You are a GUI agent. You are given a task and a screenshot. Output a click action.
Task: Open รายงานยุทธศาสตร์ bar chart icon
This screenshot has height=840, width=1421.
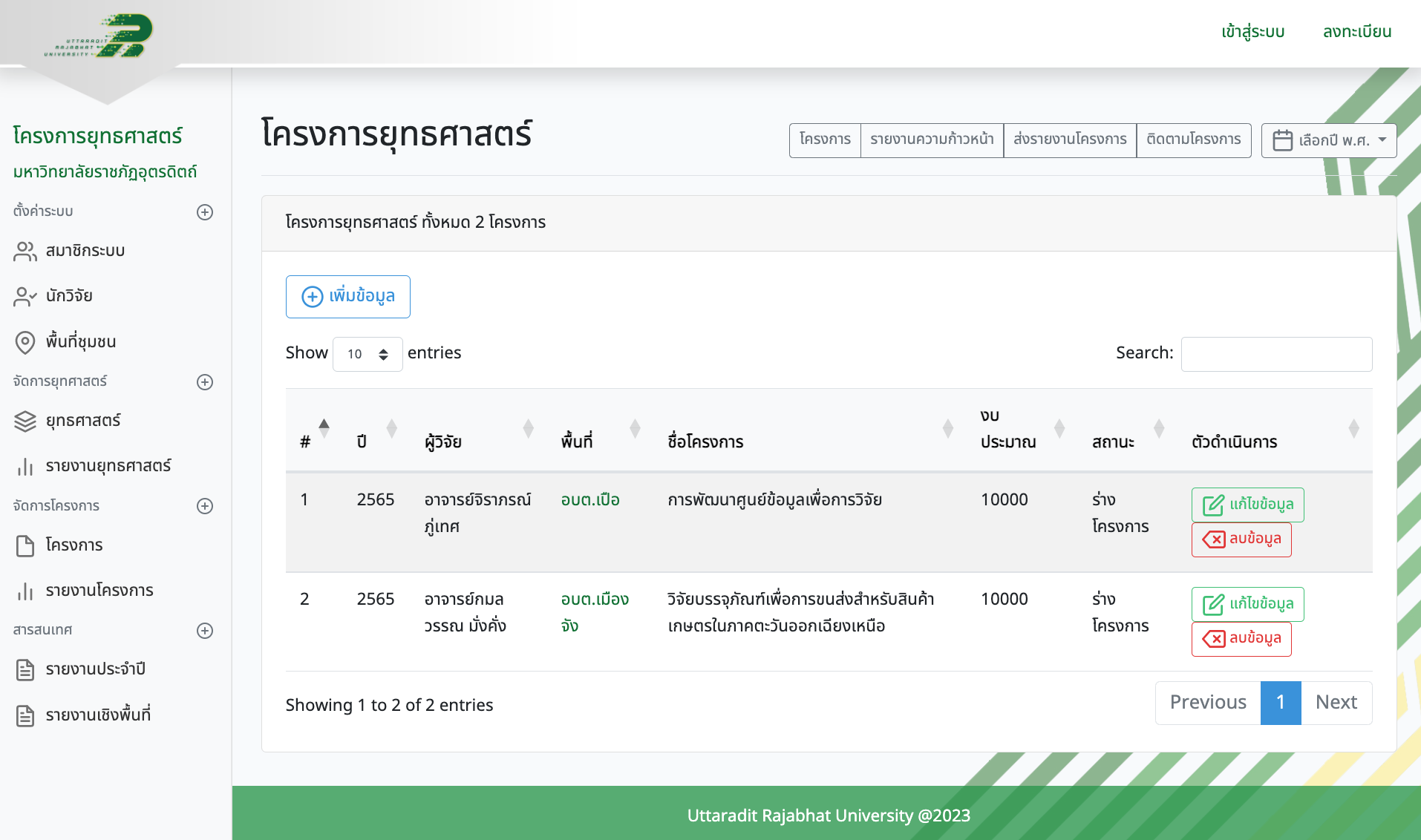pyautogui.click(x=24, y=466)
